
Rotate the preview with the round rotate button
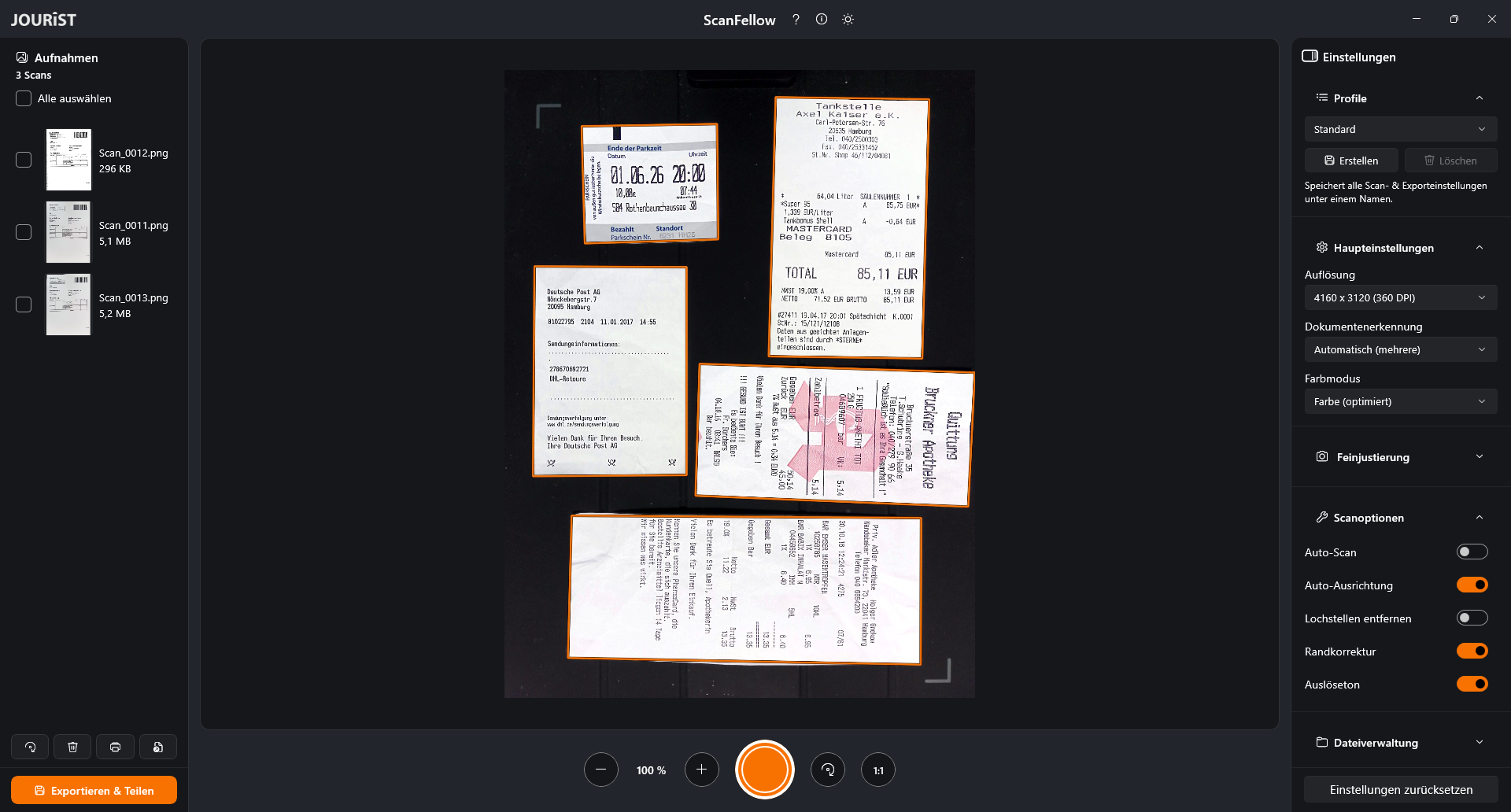[828, 770]
